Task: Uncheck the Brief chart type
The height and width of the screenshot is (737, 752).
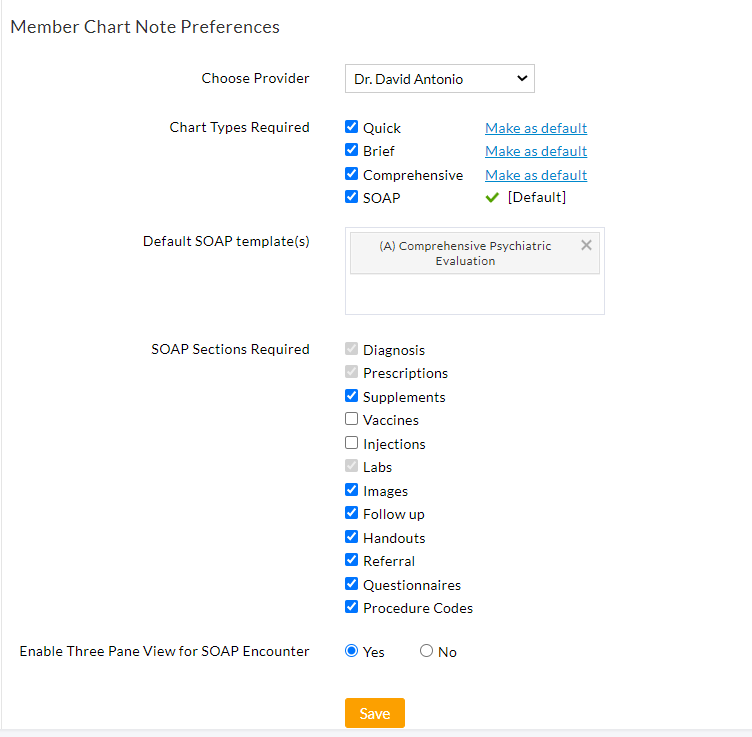Action: point(352,151)
